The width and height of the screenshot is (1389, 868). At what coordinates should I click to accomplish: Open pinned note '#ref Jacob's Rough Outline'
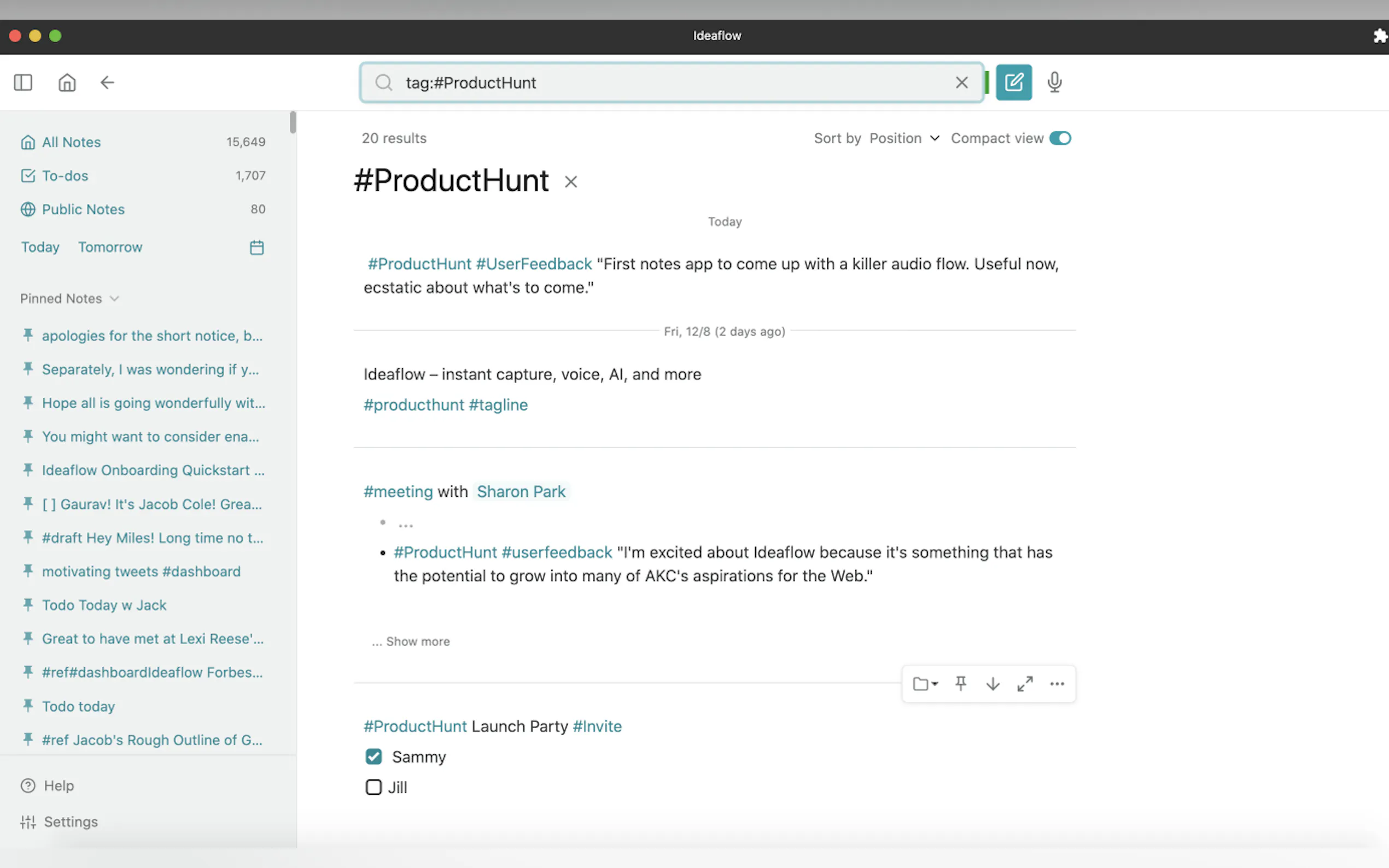coord(152,740)
